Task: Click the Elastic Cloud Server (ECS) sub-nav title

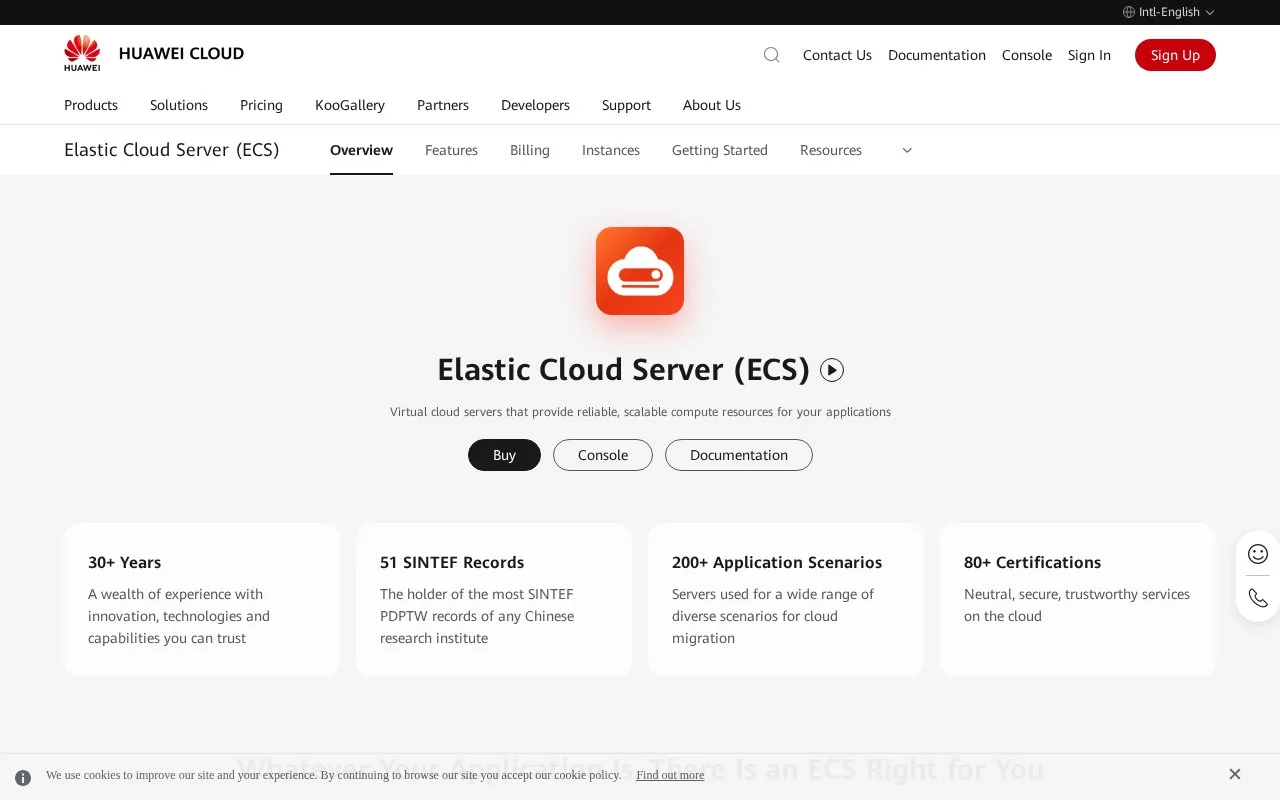Action: [x=172, y=150]
